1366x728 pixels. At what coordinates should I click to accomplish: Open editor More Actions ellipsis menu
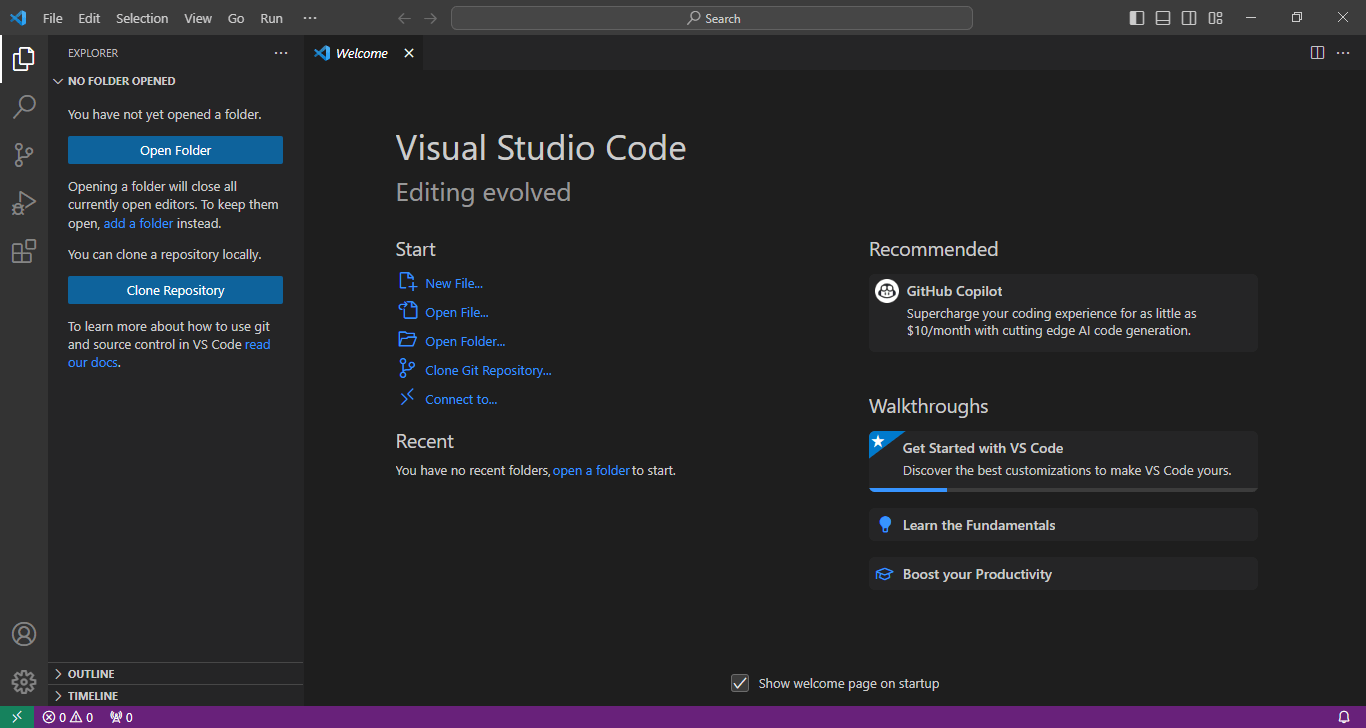(1343, 53)
